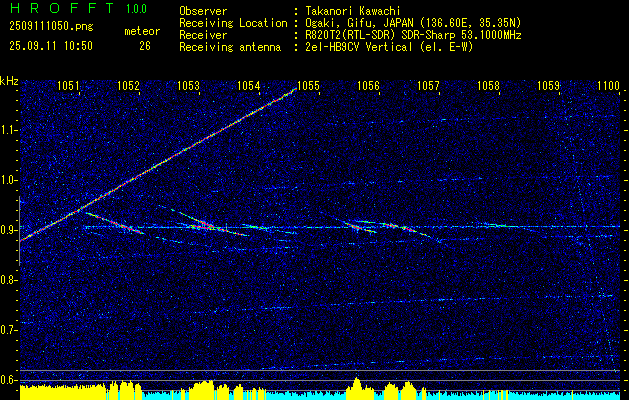Click the filename 2509111050.png
629x400 pixels.
(51, 27)
